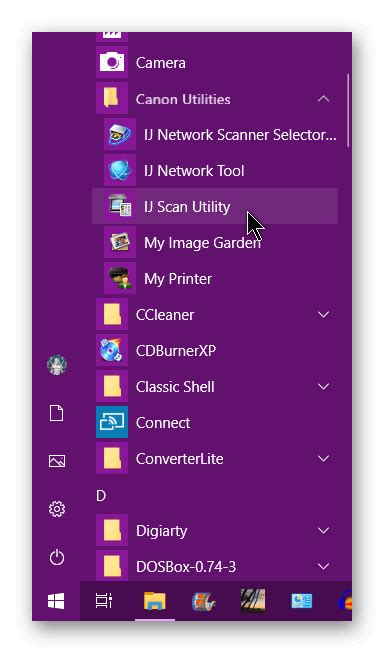Open IJ Network Tool globe icon

point(120,171)
